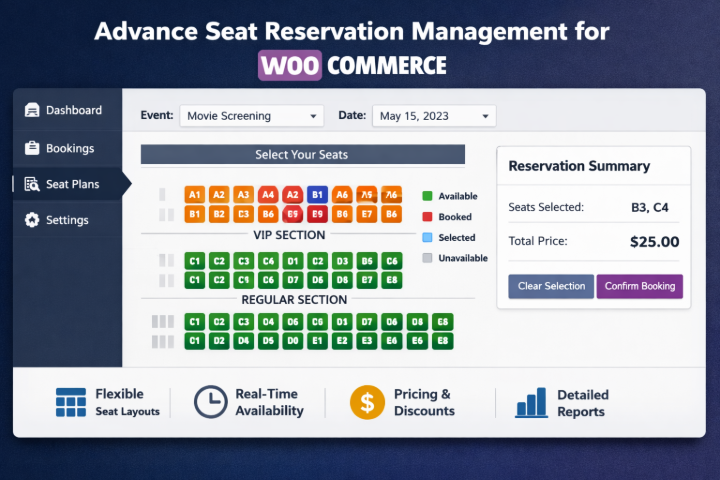Viewport: 720px width, 480px height.
Task: Select the blue B1 seat
Action: (x=317, y=195)
